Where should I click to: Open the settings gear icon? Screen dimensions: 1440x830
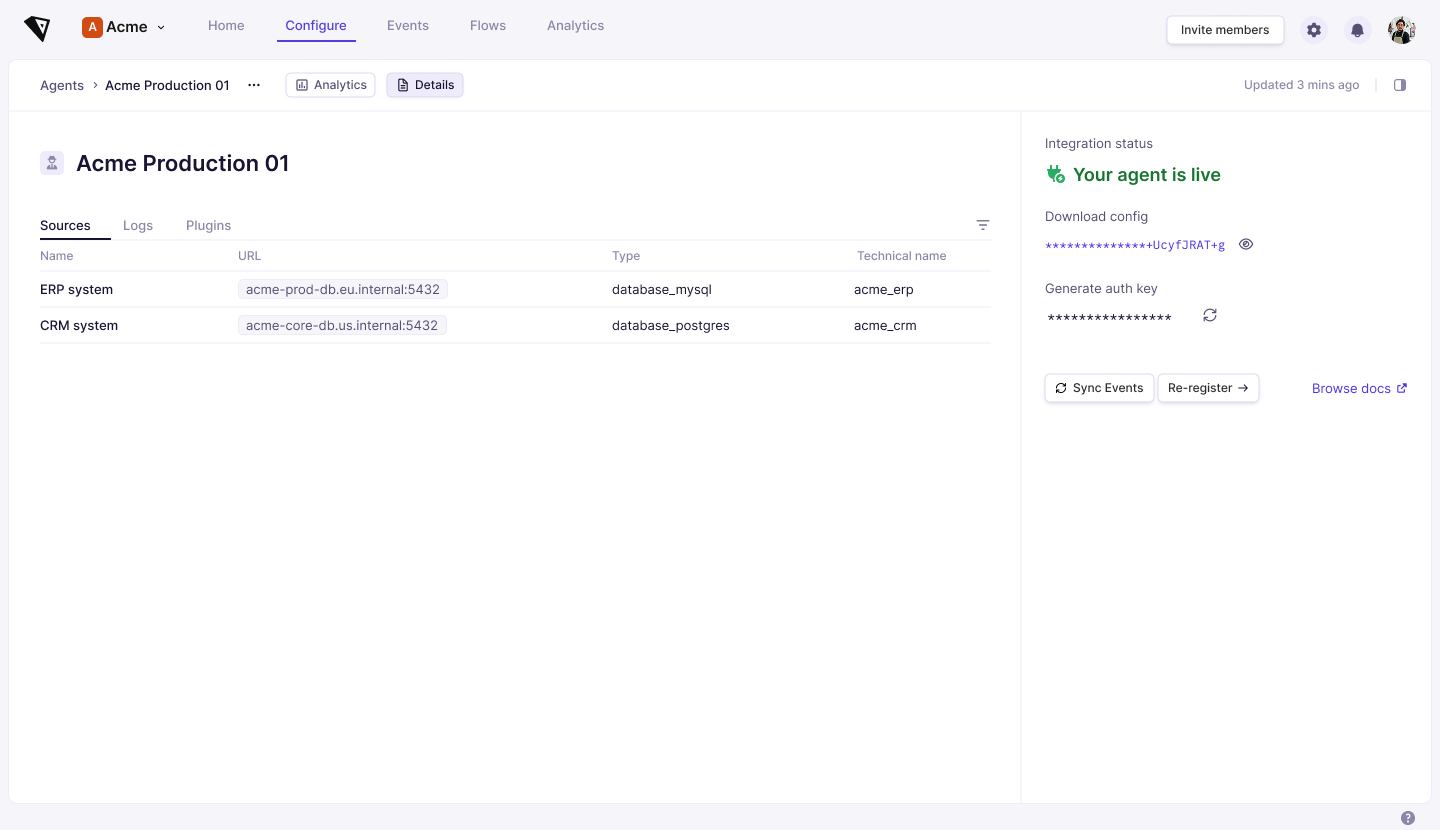[x=1314, y=30]
